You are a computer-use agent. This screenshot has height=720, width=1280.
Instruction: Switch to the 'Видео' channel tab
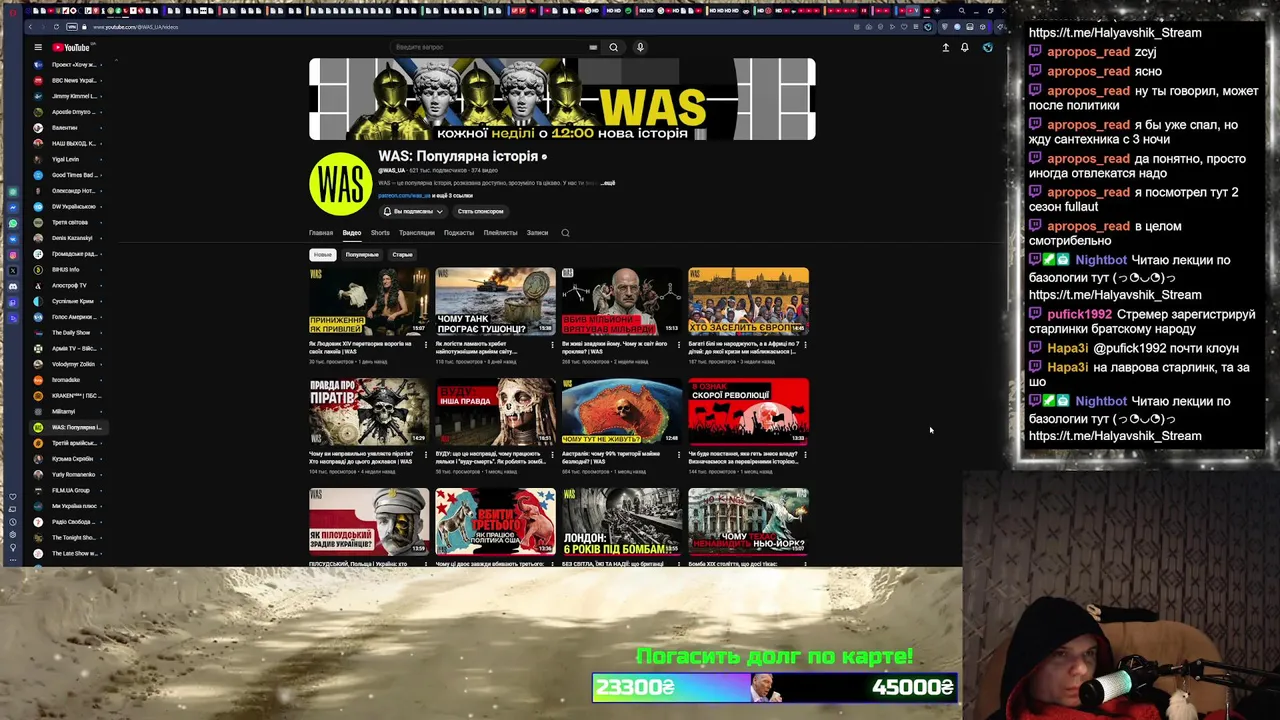(x=352, y=233)
